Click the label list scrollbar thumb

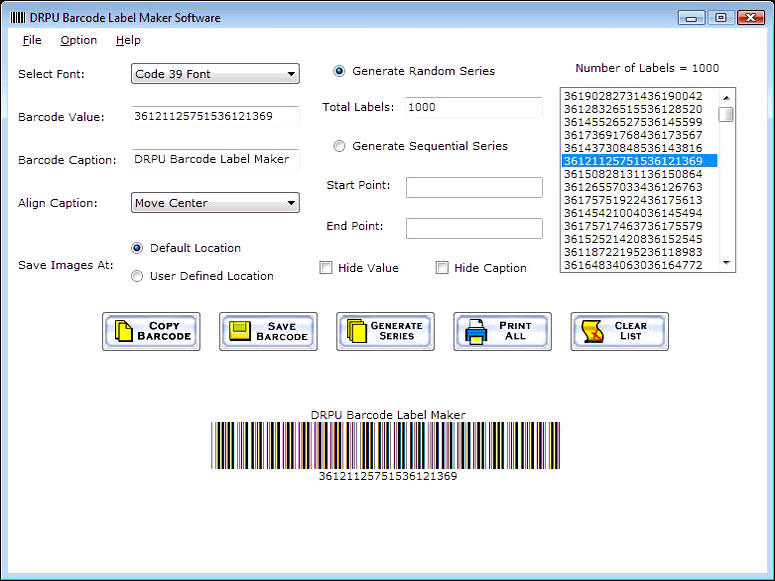726,114
